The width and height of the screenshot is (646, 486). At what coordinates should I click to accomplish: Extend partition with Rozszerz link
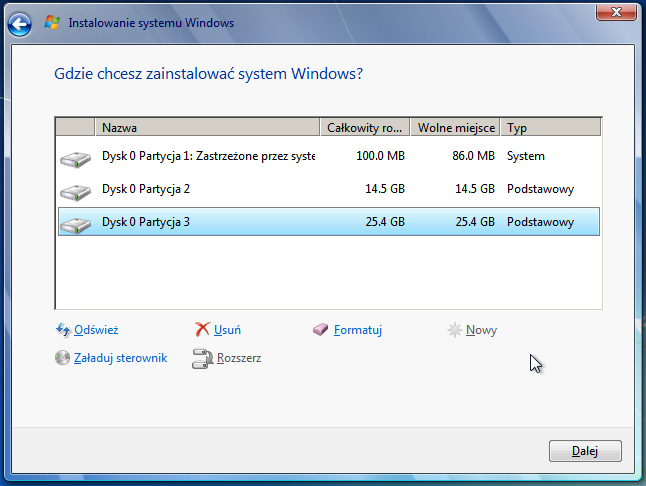(239, 358)
